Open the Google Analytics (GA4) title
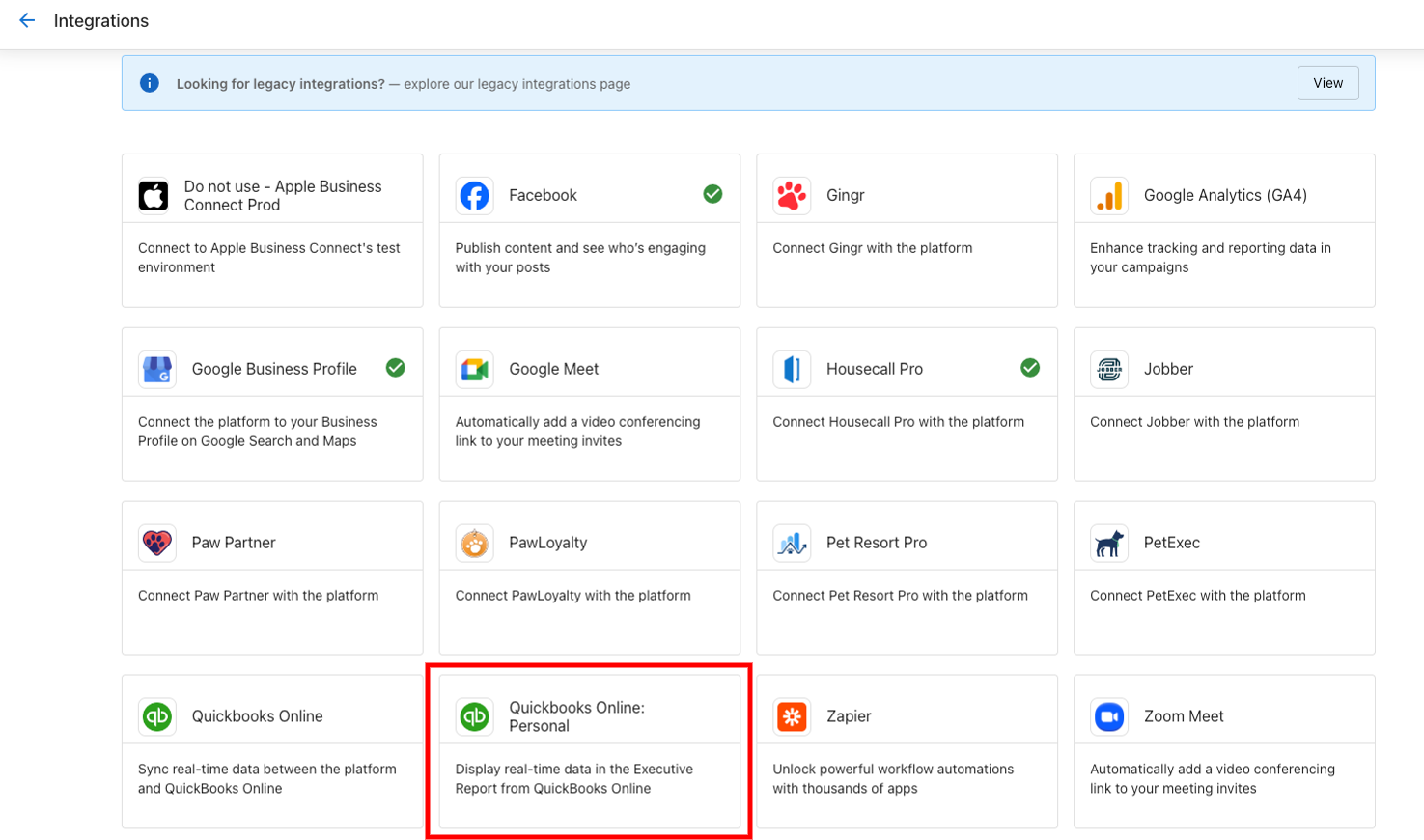Viewport: 1424px width, 840px height. (x=1225, y=195)
